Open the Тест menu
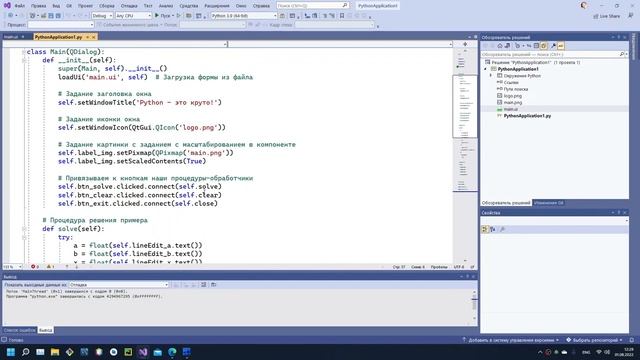Image resolution: width=640 pixels, height=360 pixels. (148, 6)
